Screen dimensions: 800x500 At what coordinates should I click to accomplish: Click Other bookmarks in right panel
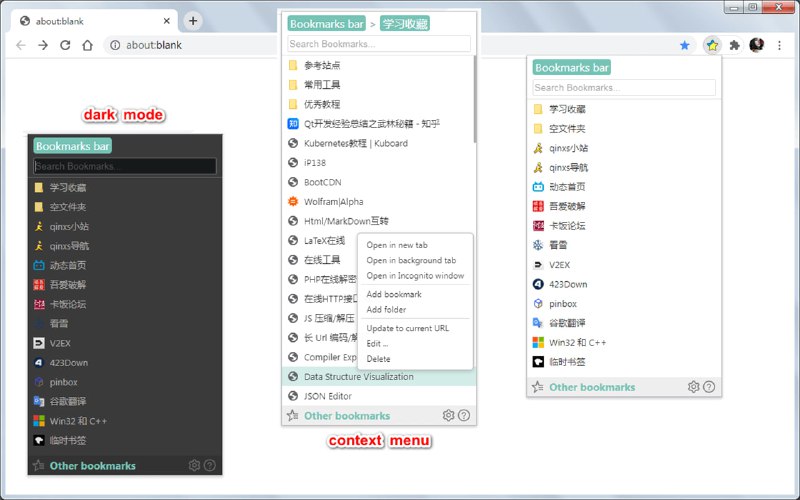[592, 387]
